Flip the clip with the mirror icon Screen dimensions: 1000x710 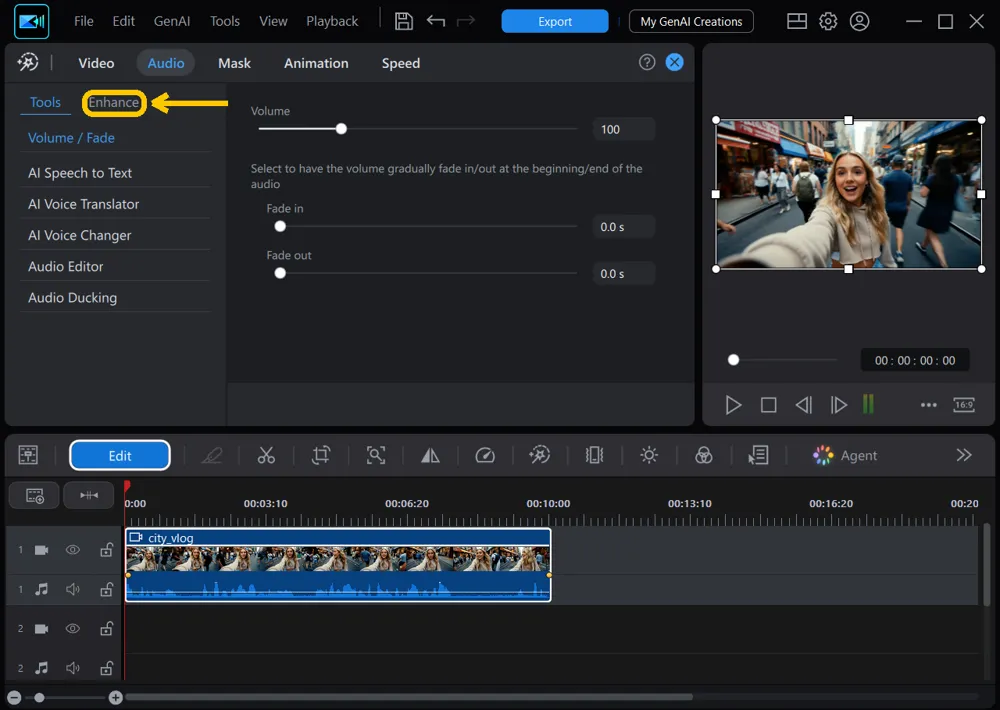pos(430,455)
